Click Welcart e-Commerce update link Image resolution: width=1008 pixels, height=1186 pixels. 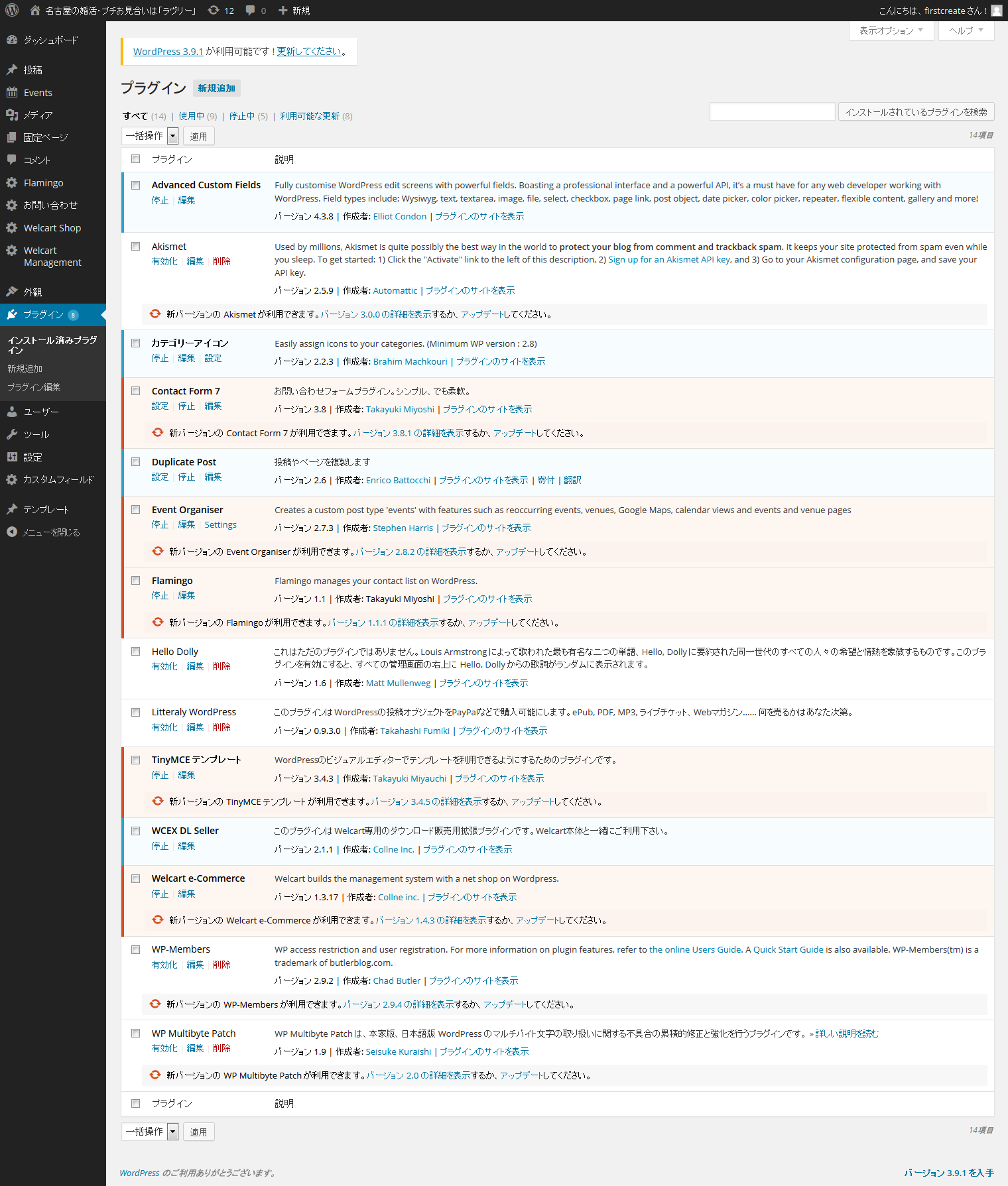click(537, 920)
